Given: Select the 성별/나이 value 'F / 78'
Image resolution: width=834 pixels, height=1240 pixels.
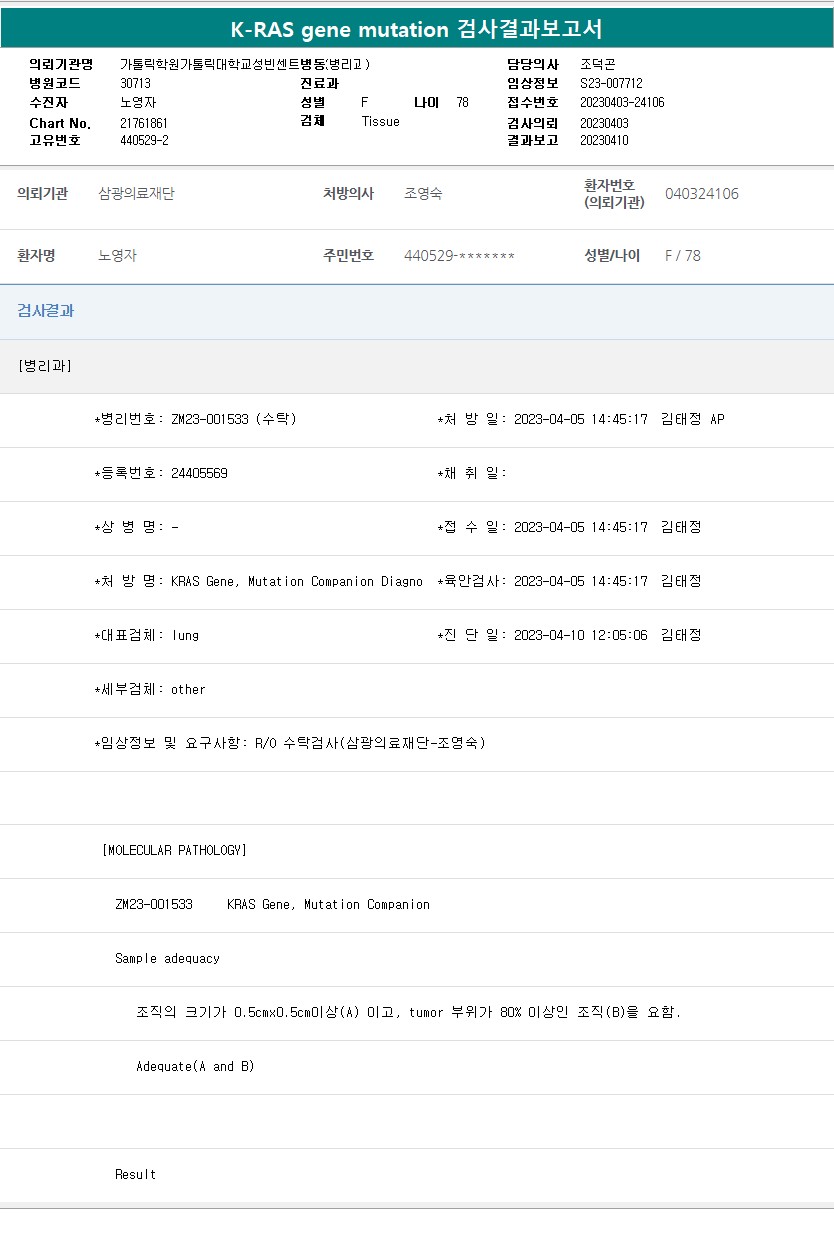Looking at the screenshot, I should point(683,255).
